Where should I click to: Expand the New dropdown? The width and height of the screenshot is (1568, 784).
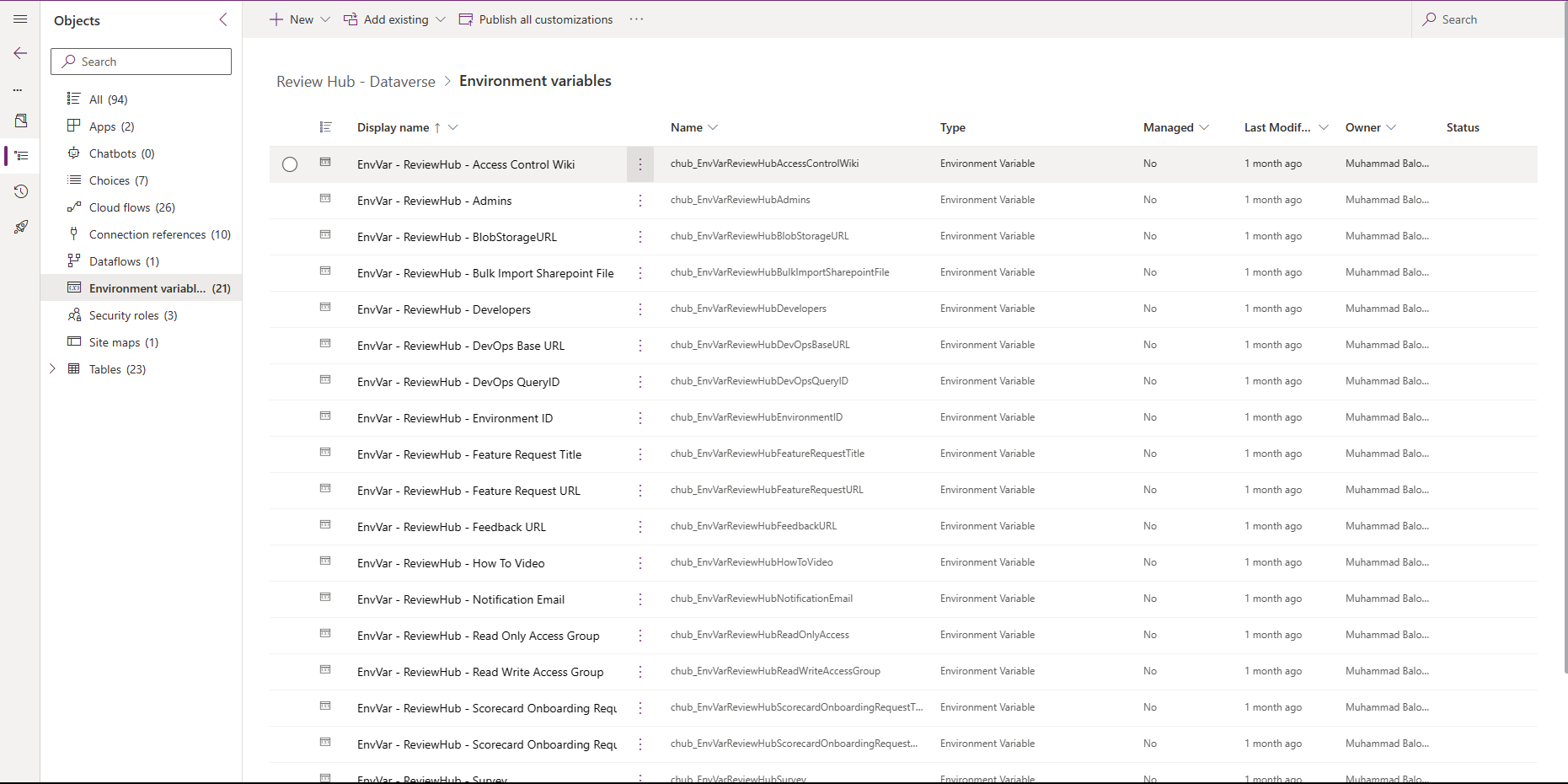pyautogui.click(x=324, y=19)
